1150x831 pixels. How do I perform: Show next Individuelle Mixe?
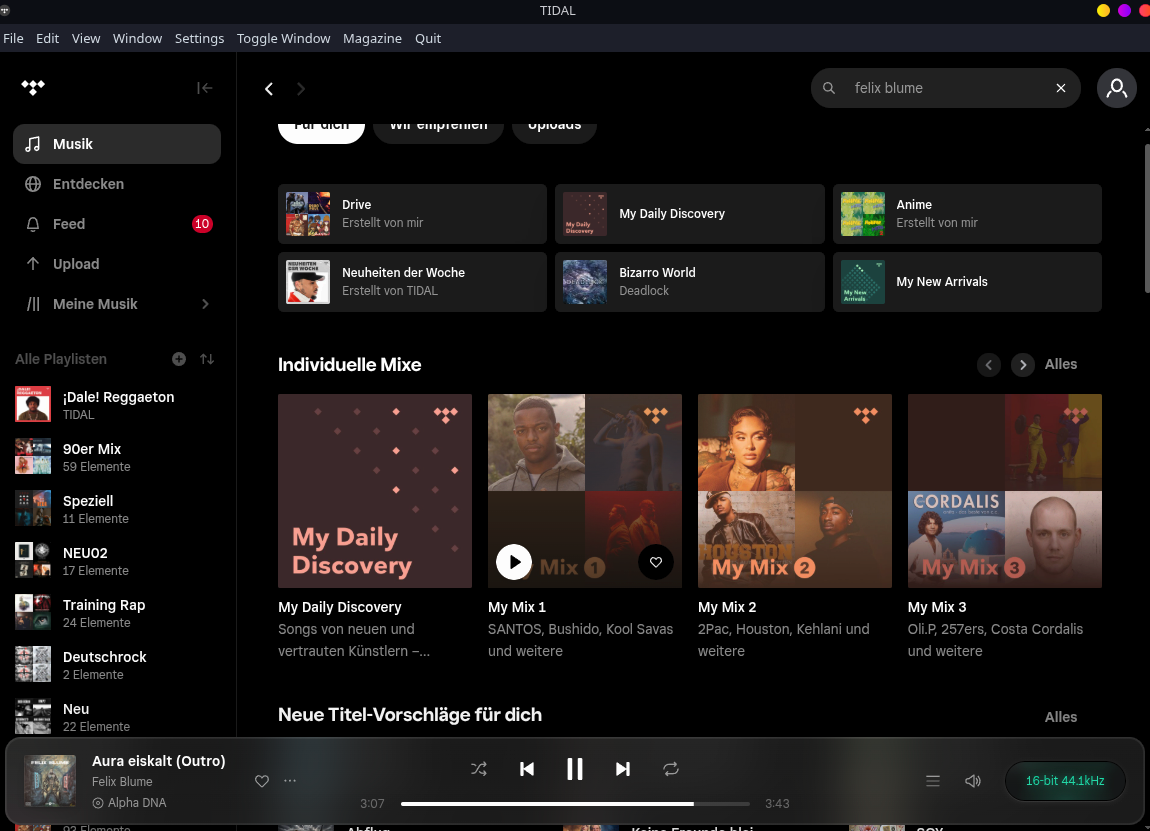coord(1022,365)
